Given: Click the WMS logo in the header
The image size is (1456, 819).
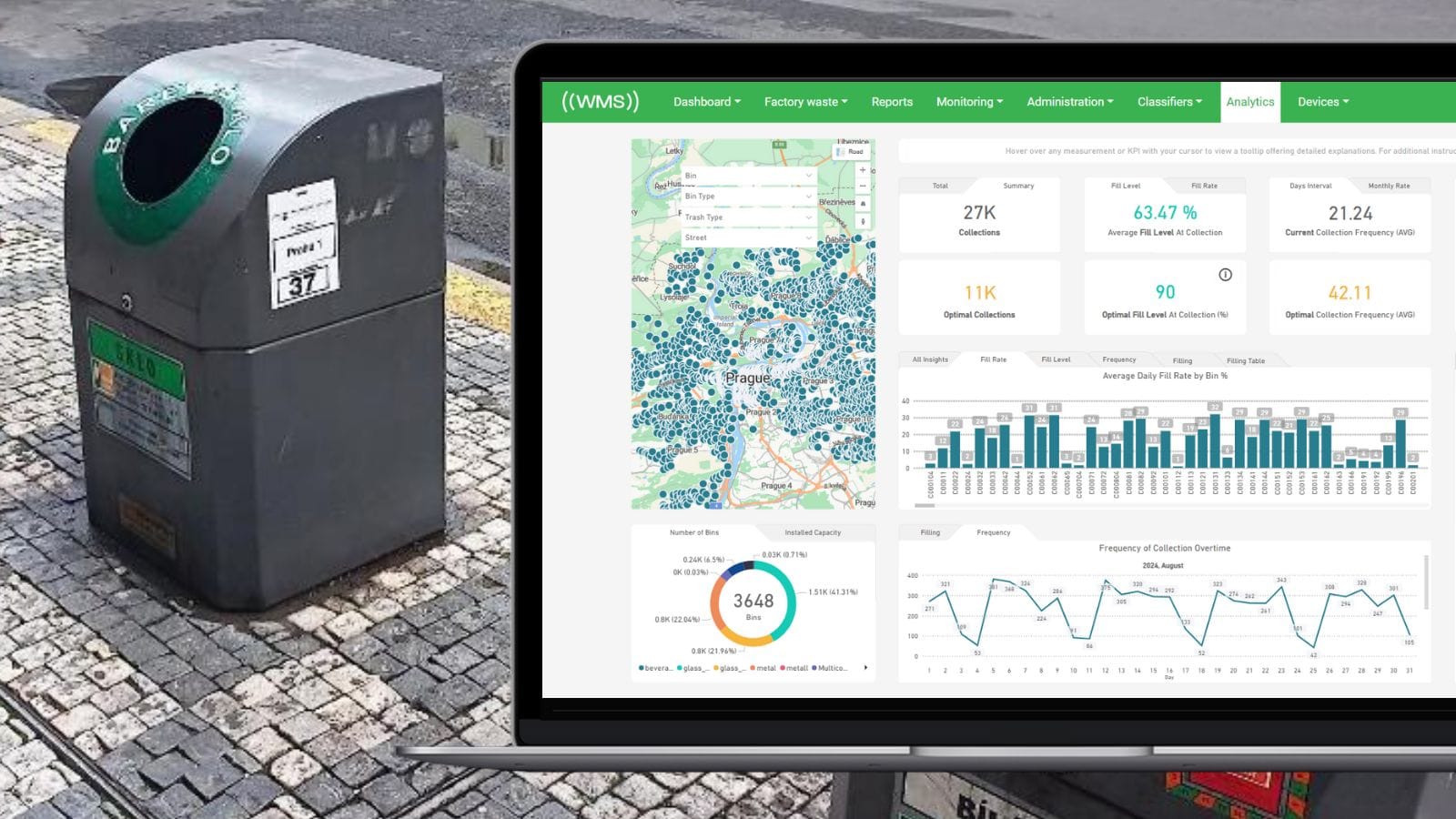Looking at the screenshot, I should click(600, 101).
